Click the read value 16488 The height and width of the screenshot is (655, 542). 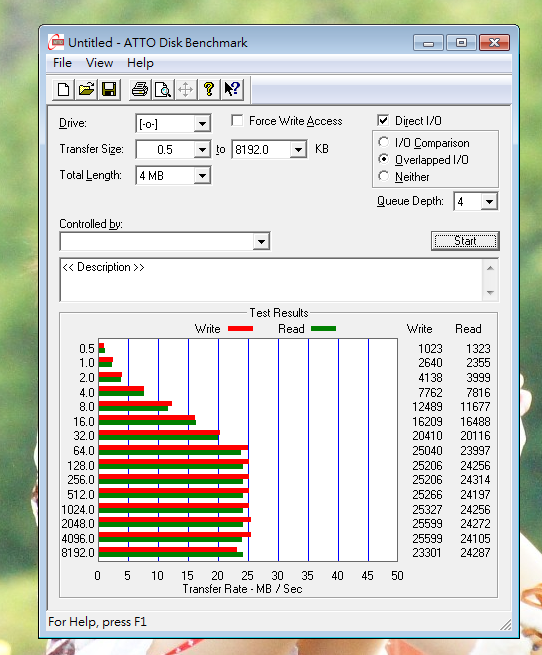475,421
